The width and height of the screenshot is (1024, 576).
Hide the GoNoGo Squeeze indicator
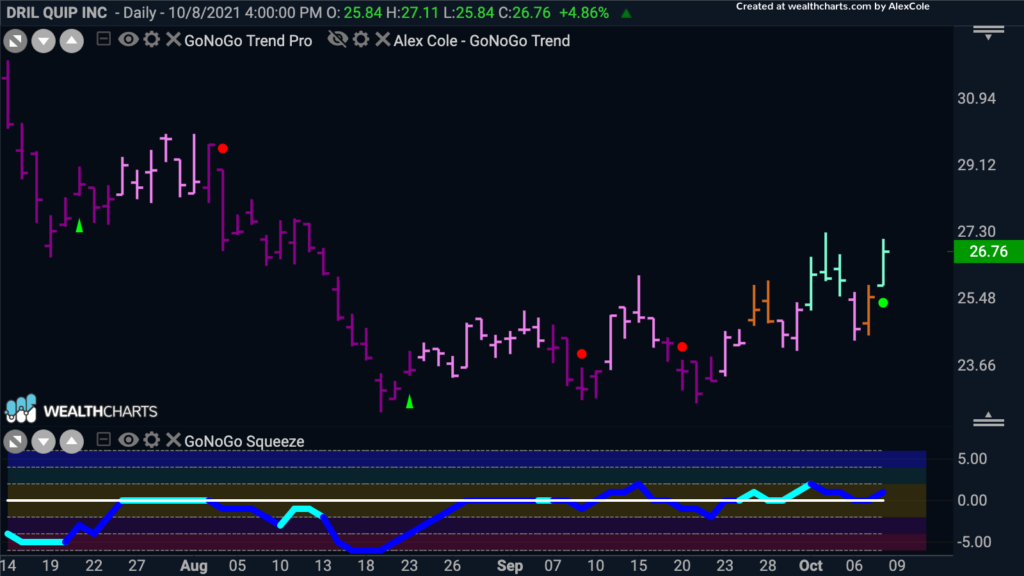pyautogui.click(x=128, y=440)
